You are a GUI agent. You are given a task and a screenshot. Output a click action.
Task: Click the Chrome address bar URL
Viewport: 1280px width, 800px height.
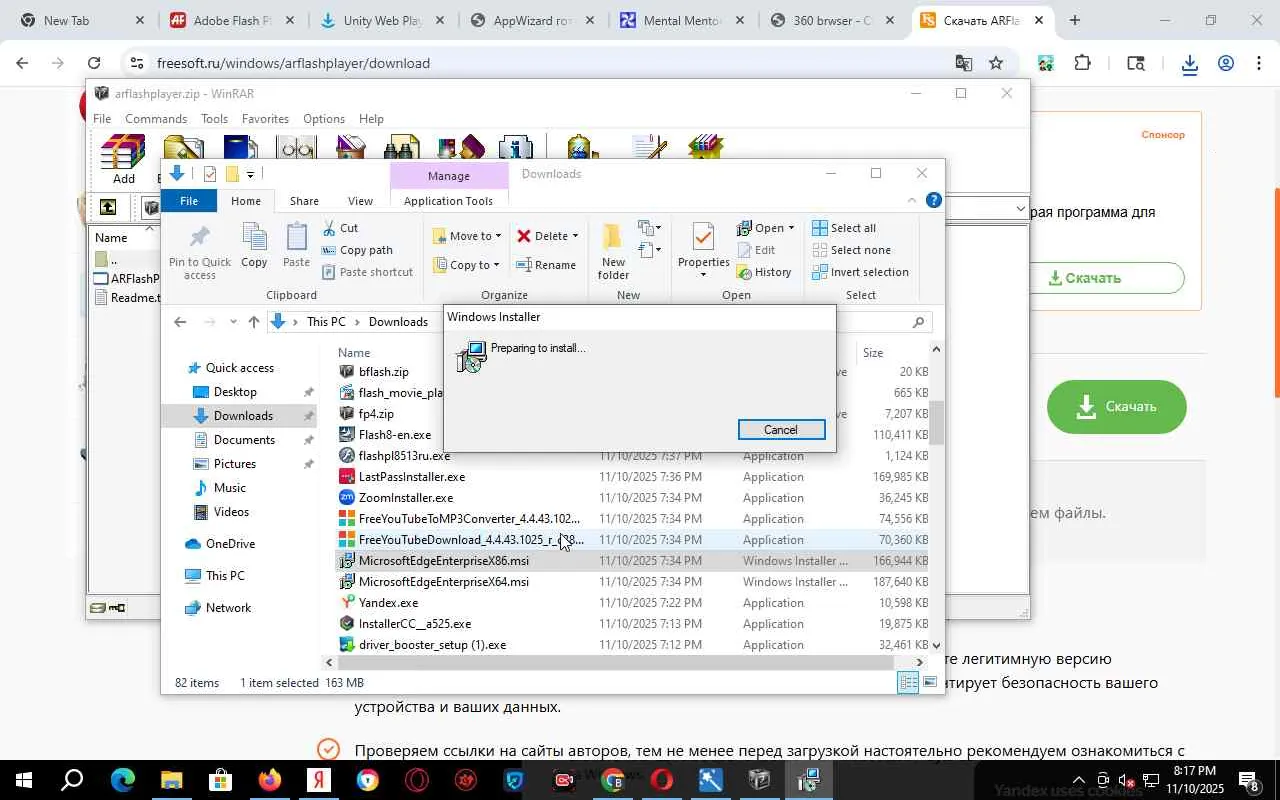pyautogui.click(x=293, y=63)
